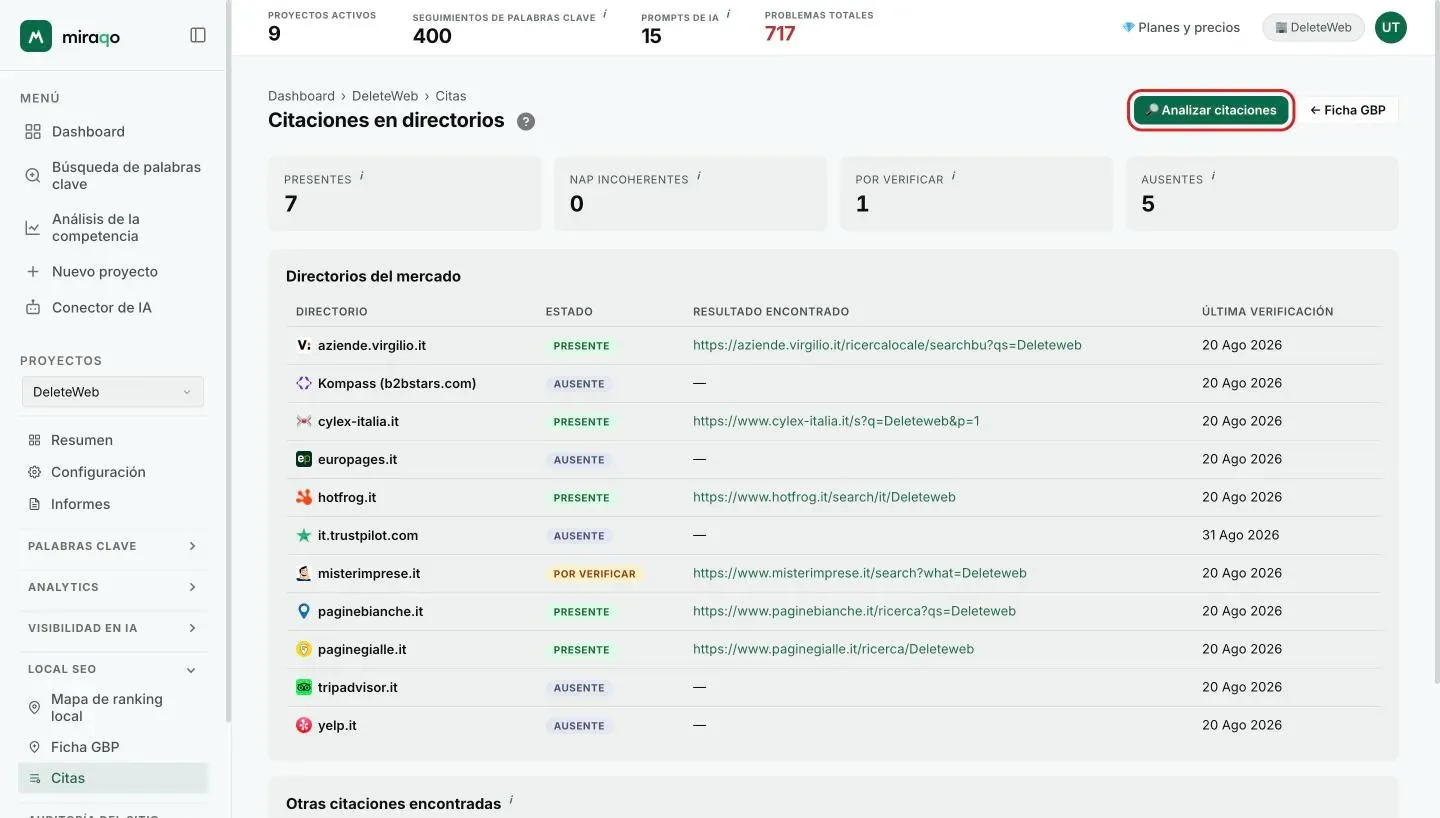Click the info icon next to Ausentes

pos(1213,176)
